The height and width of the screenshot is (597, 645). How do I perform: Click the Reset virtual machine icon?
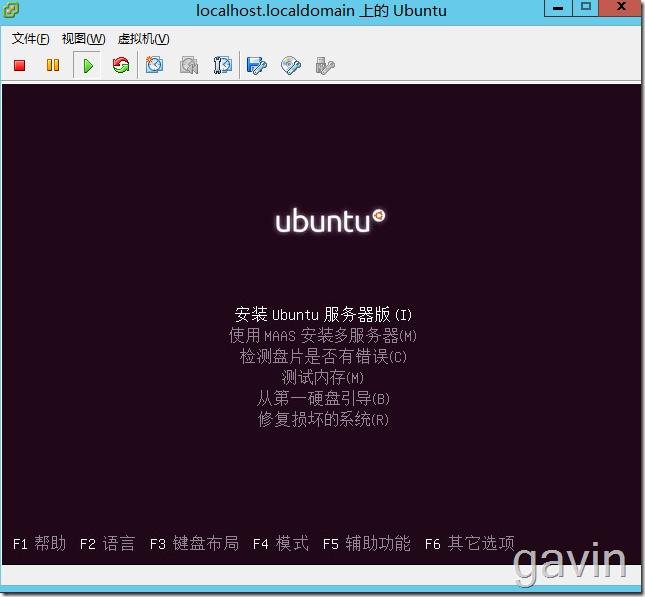(121, 65)
